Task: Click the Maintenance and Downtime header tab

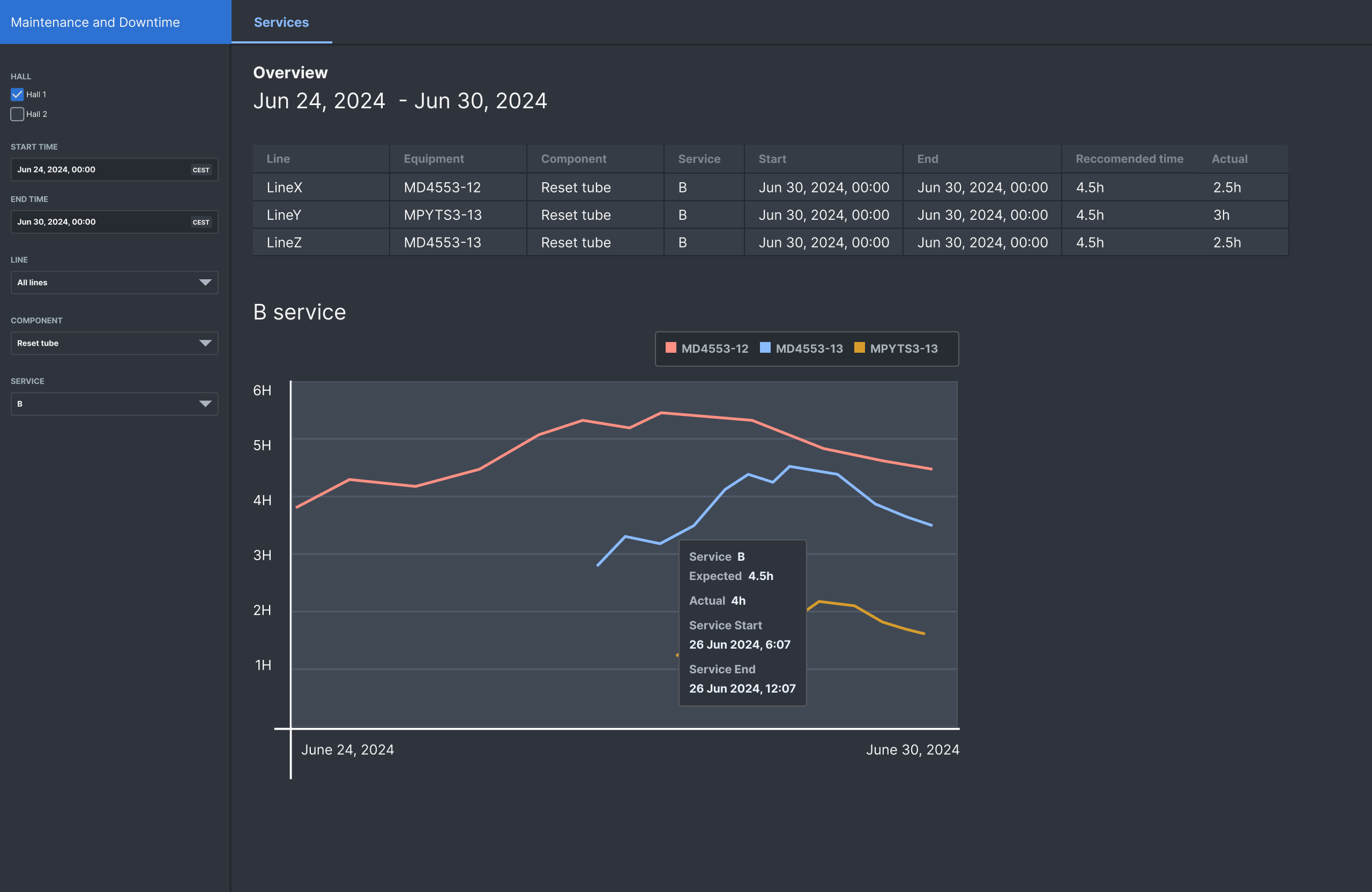Action: point(96,22)
